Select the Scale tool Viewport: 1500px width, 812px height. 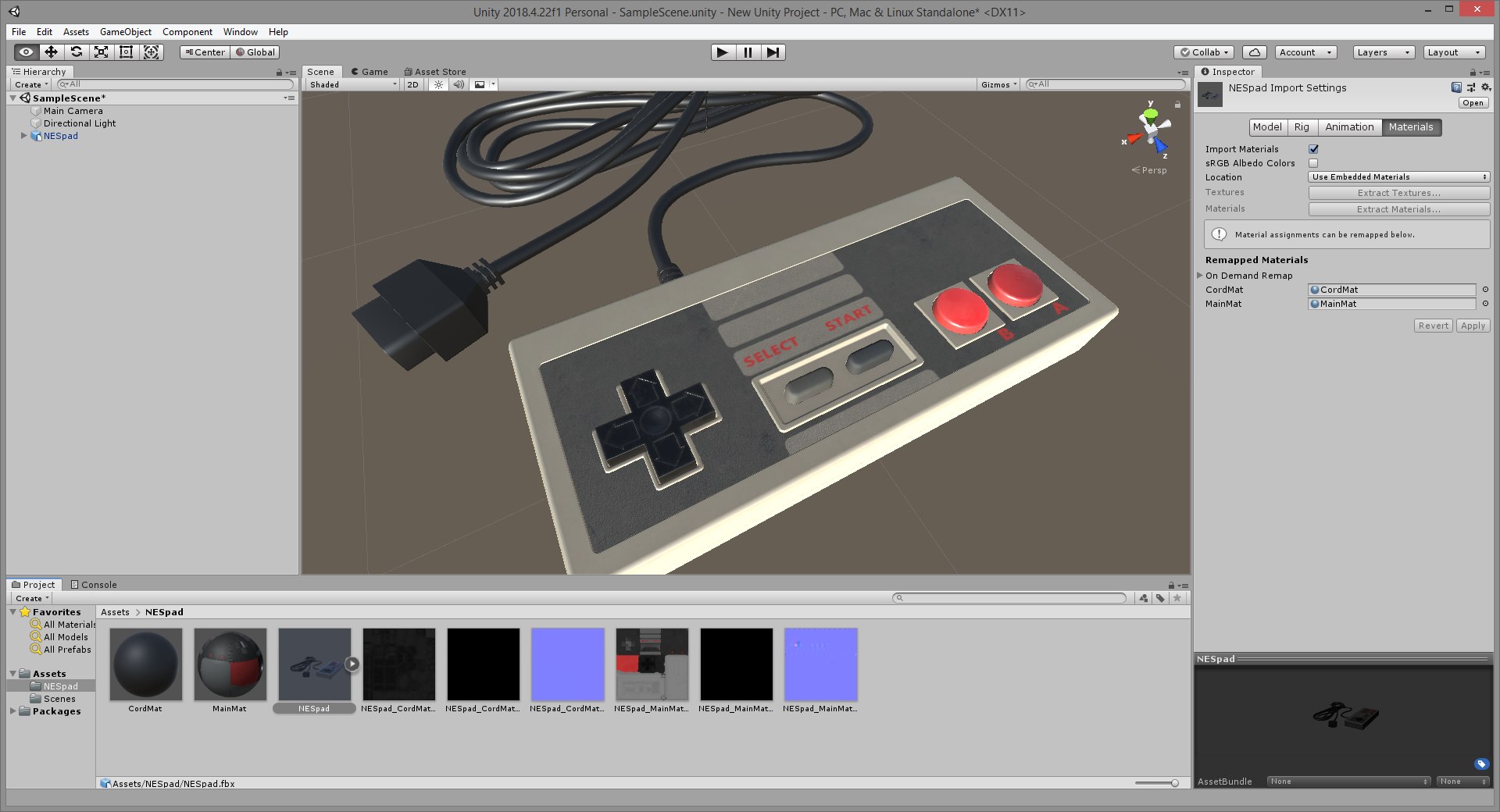coord(101,52)
